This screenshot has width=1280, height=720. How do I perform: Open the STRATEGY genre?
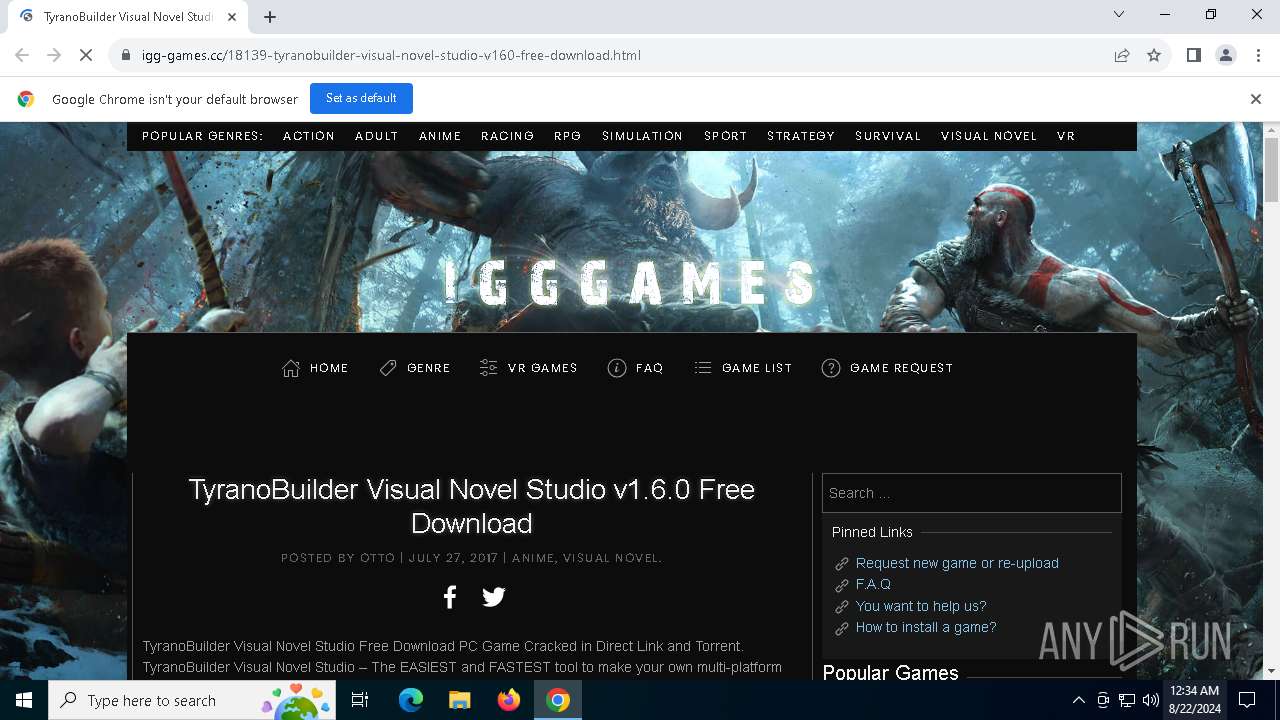(801, 136)
